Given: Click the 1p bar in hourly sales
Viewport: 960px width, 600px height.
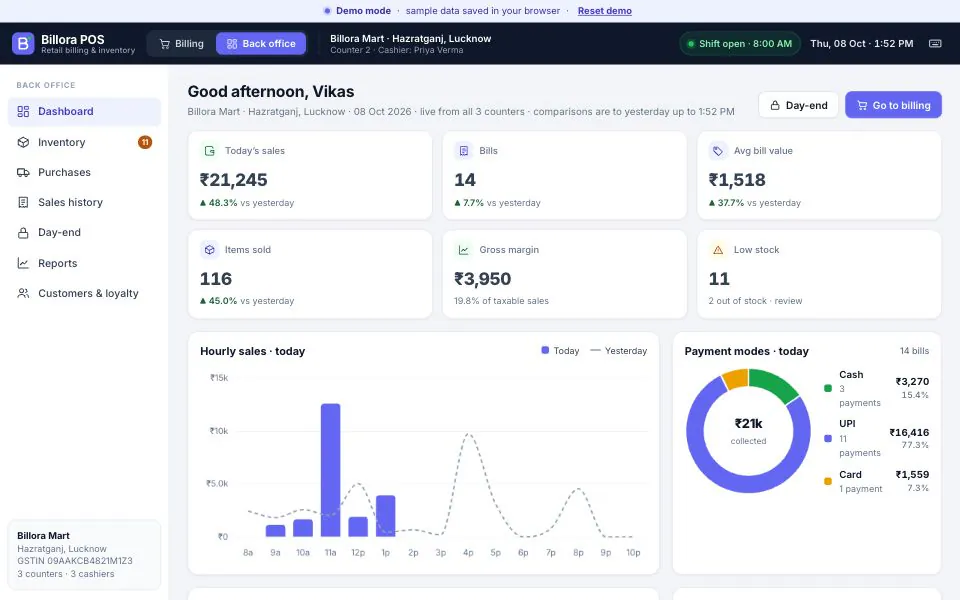Looking at the screenshot, I should [386, 516].
